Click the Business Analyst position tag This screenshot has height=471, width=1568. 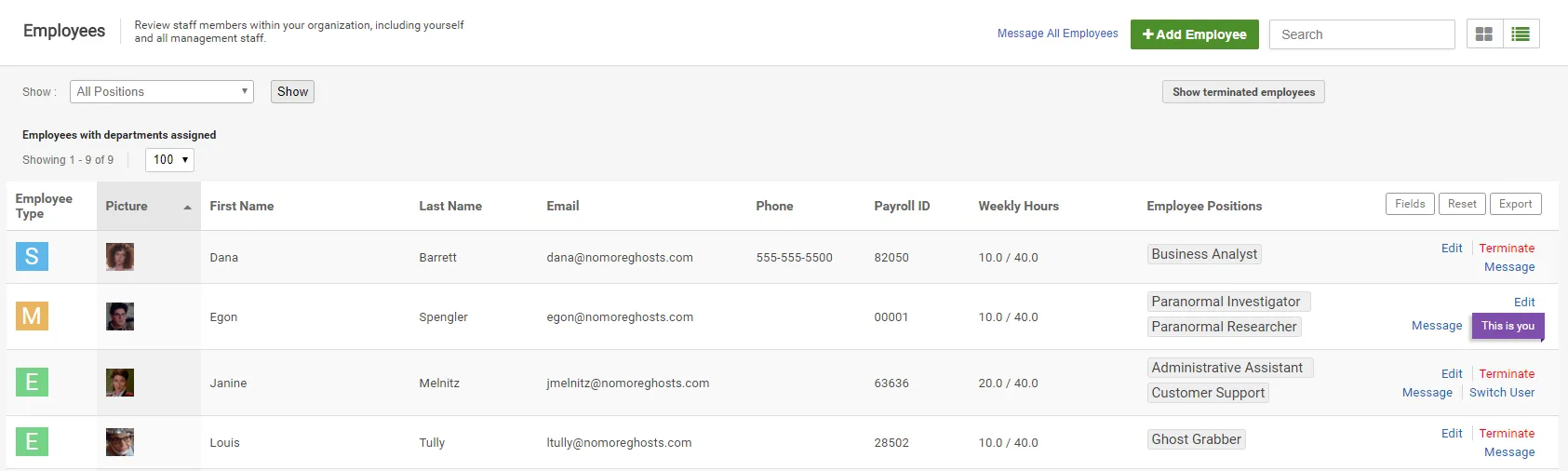[1204, 254]
